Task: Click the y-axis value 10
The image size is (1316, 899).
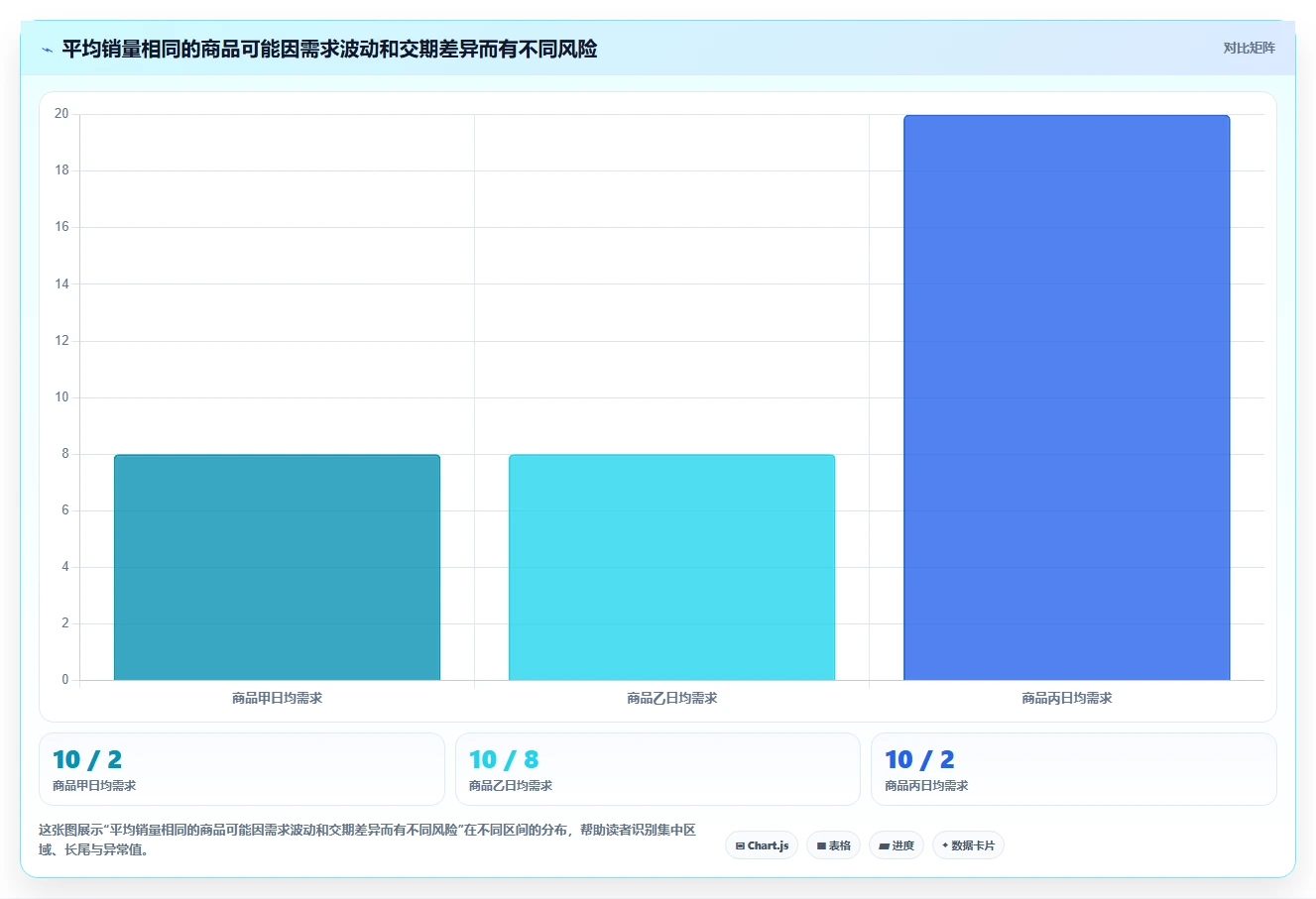Action: point(61,397)
